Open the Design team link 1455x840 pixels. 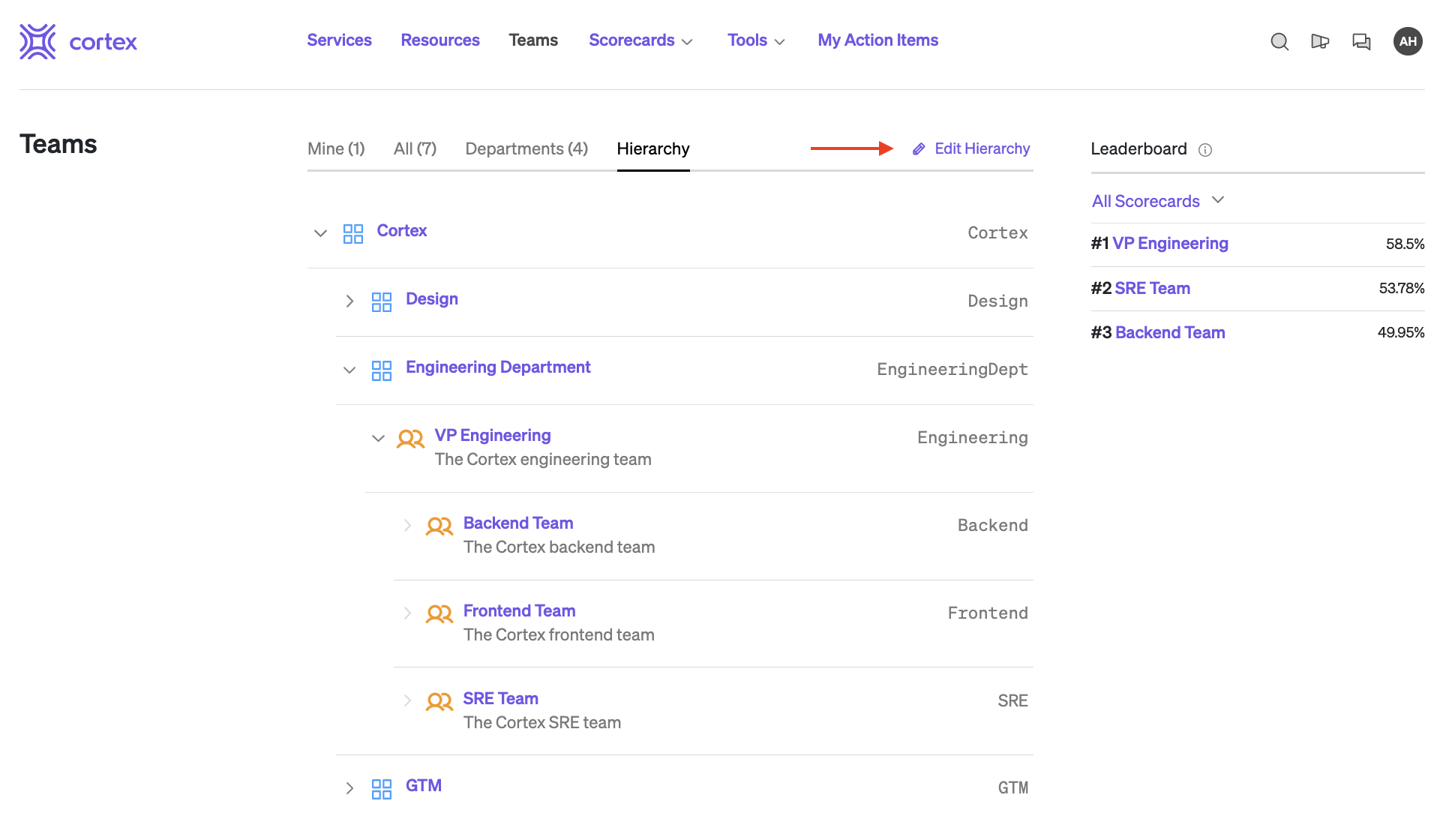click(x=432, y=299)
